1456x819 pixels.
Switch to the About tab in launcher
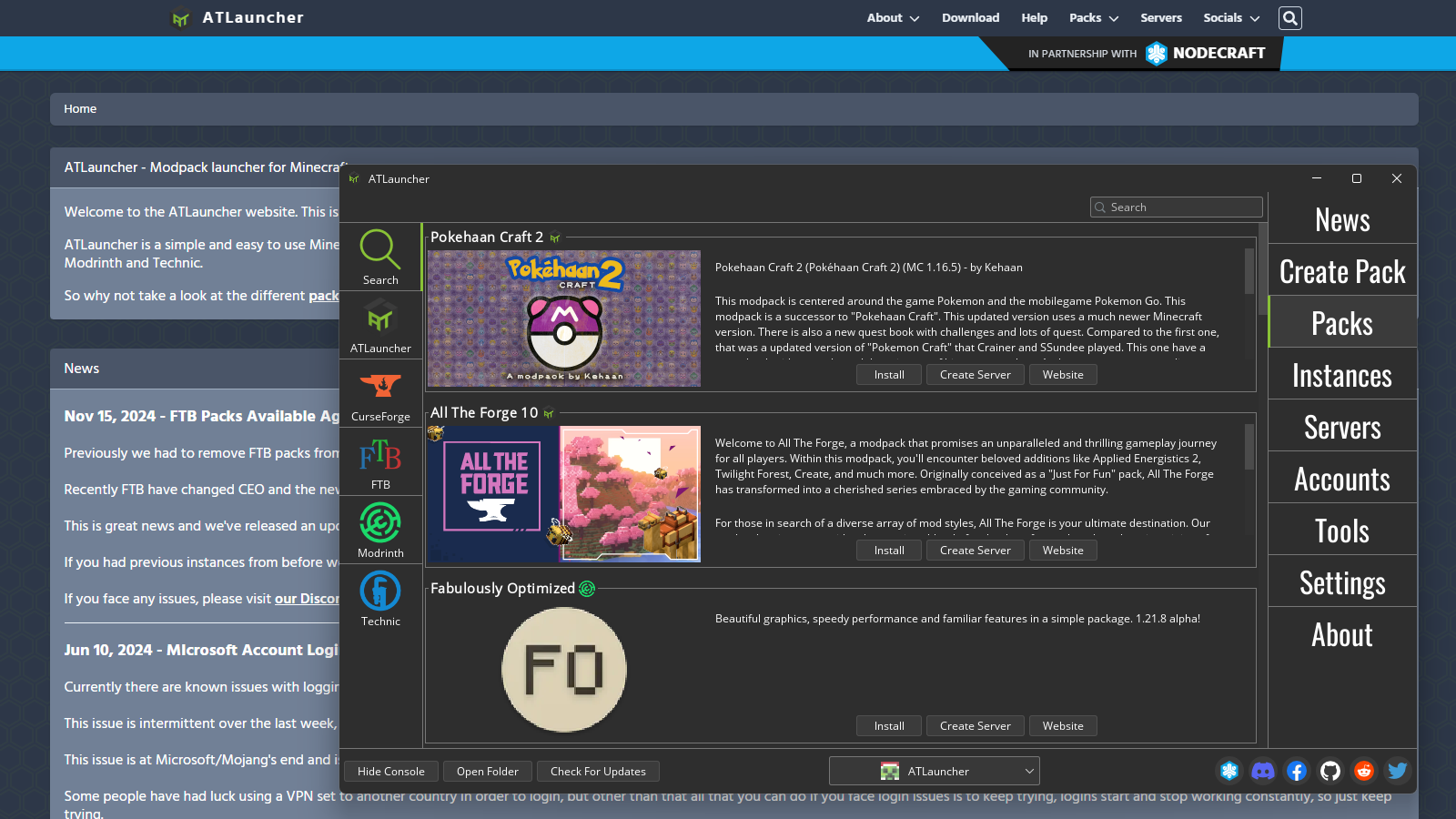1342,634
